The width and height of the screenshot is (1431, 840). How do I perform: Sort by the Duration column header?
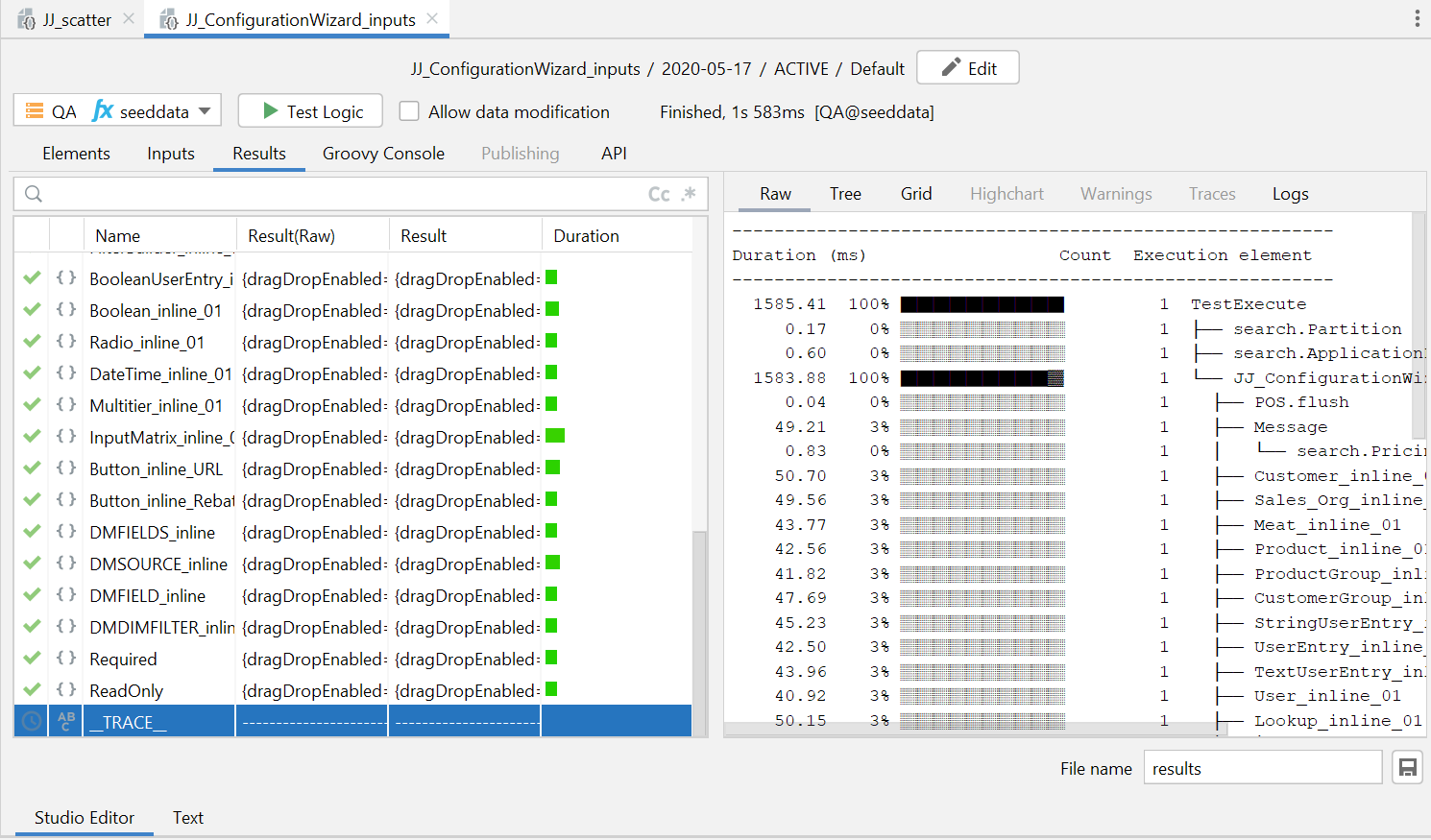click(586, 236)
